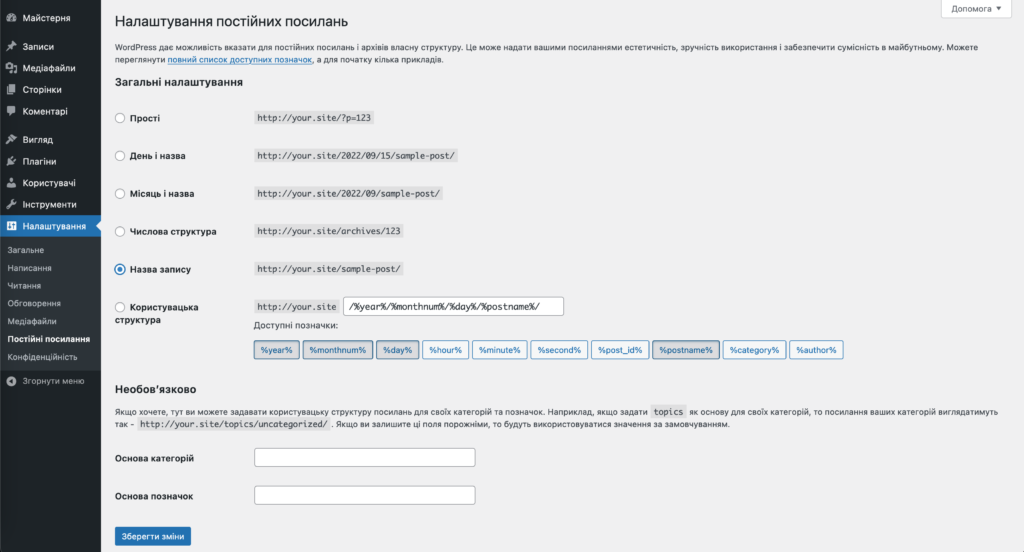Open Коментарі via its speech bubble icon
This screenshot has width=1024, height=552.
(11, 111)
